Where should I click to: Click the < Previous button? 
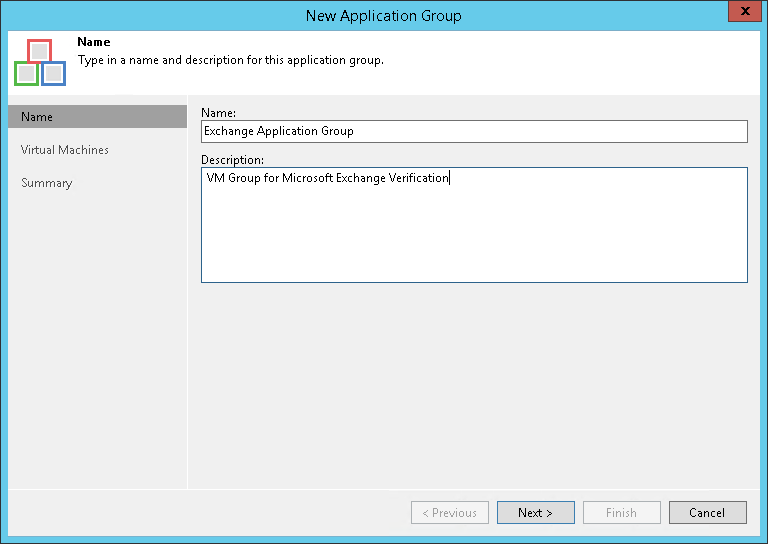click(x=450, y=513)
